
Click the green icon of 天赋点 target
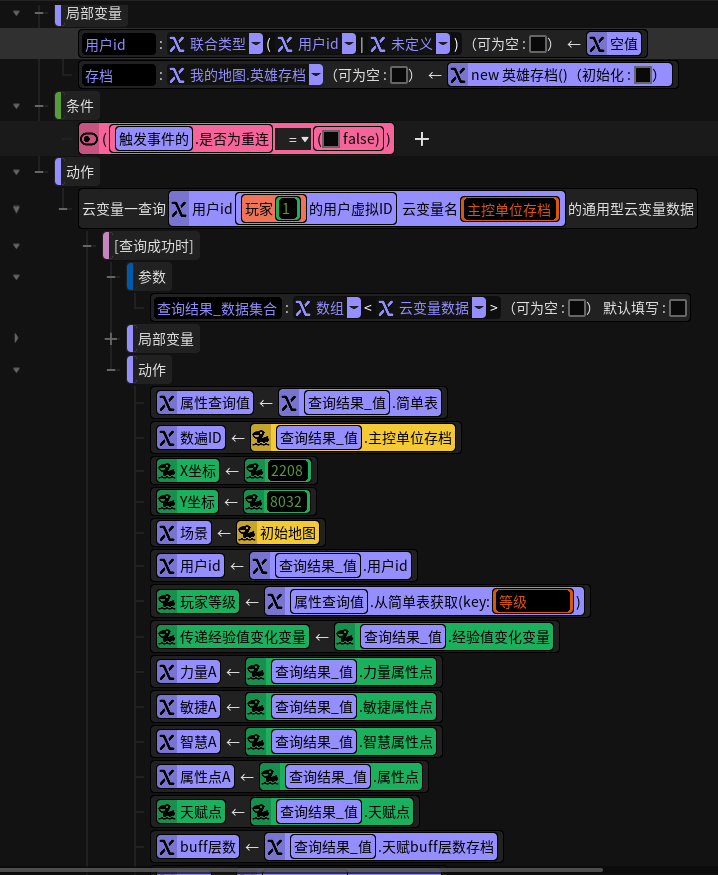[x=167, y=811]
